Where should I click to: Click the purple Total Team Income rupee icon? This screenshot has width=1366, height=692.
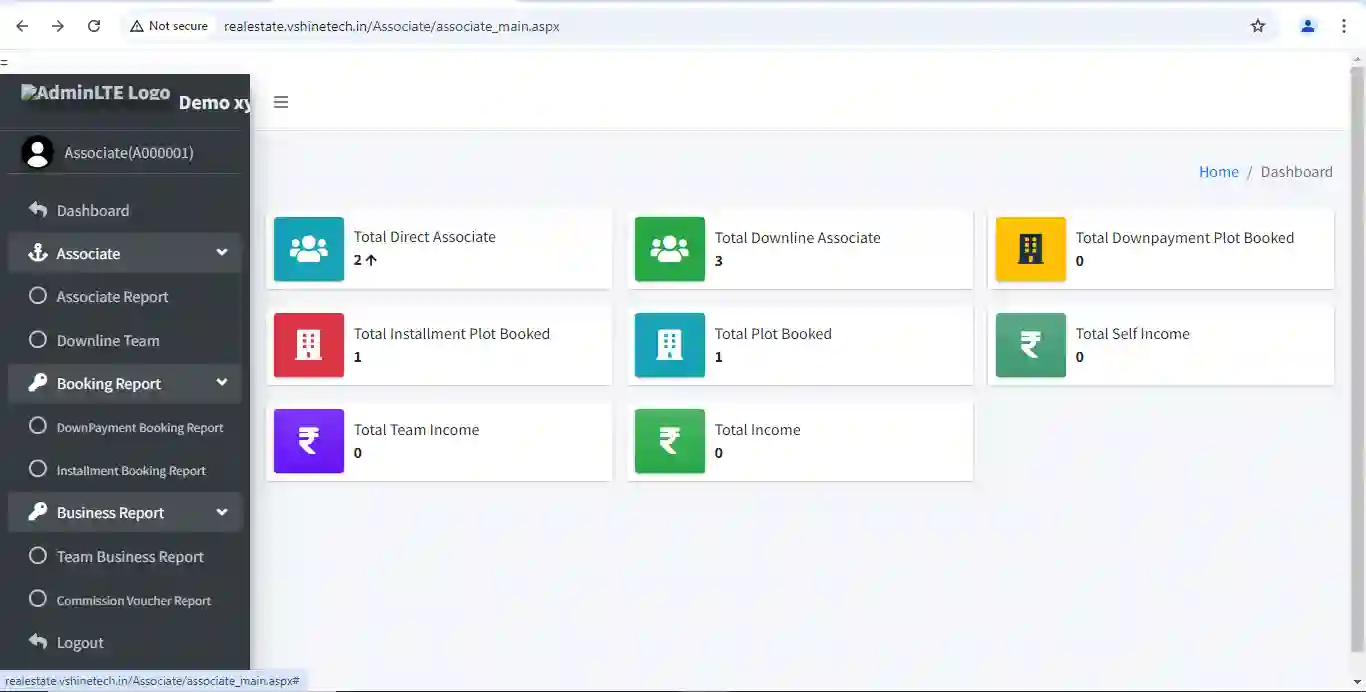click(309, 441)
